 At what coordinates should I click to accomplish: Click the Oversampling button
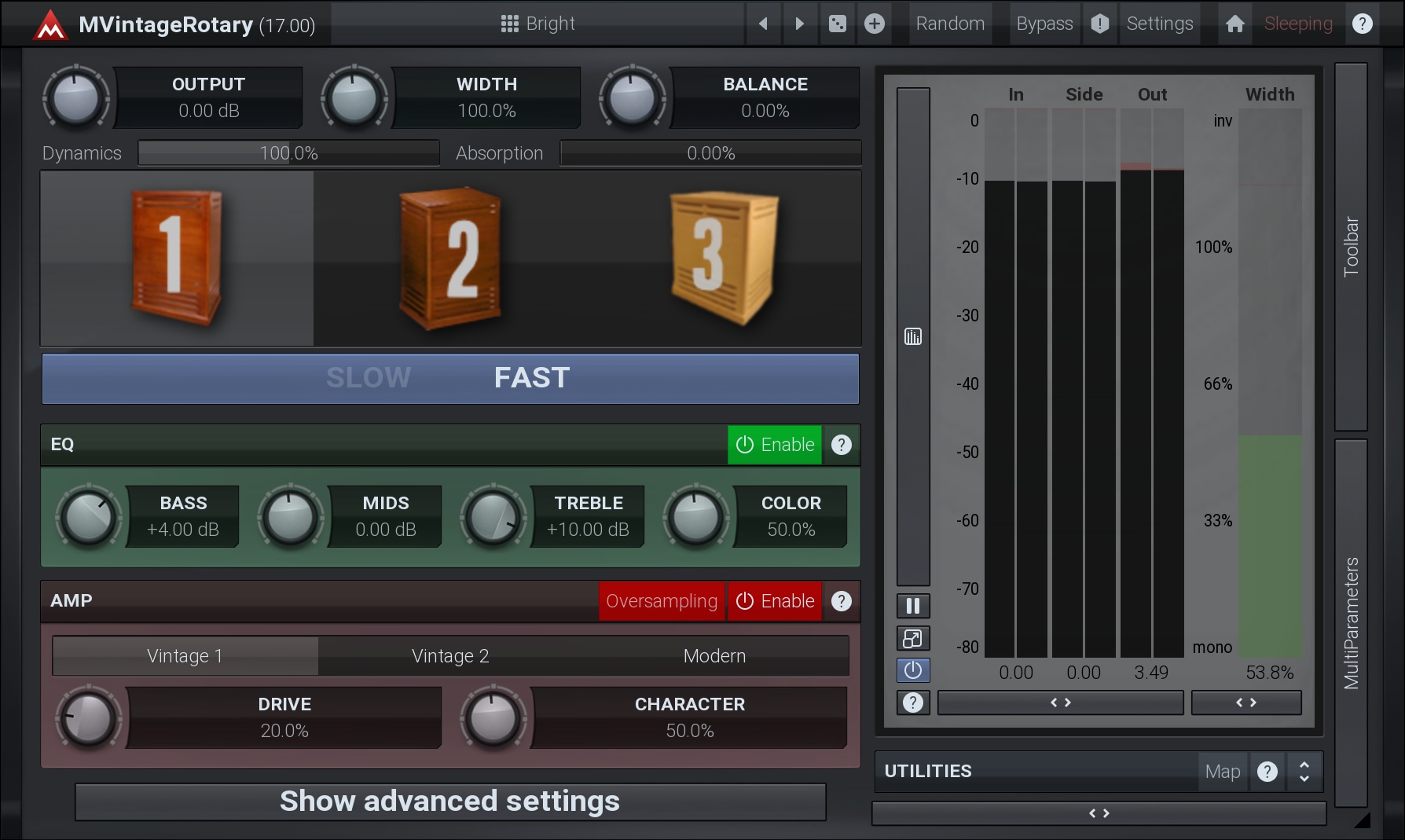click(x=661, y=601)
